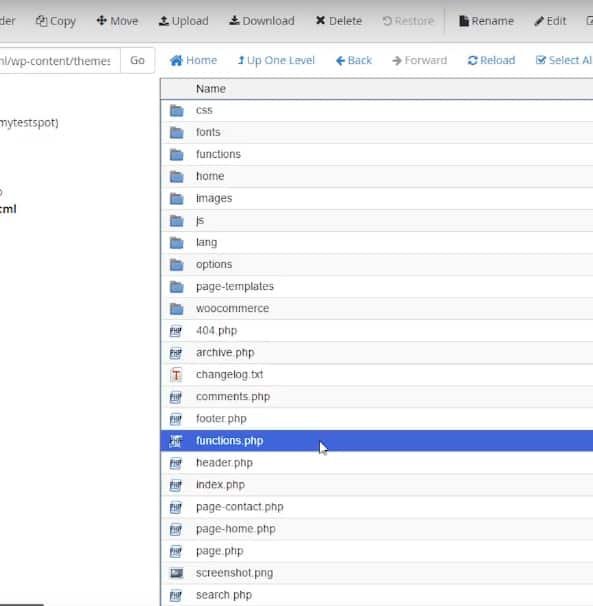Click the Move toolbar icon
The image size is (593, 606).
101,20
